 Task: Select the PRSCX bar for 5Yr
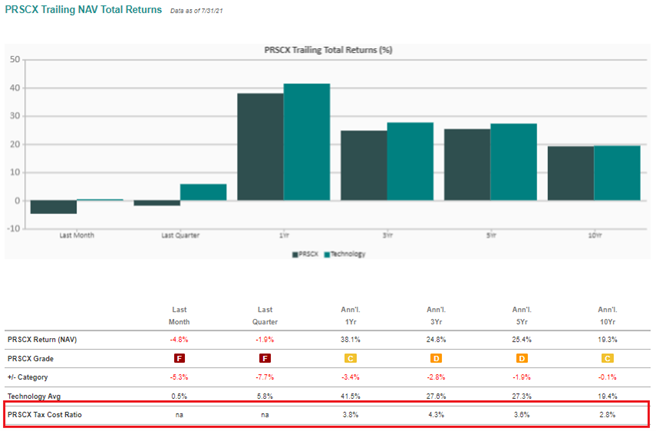[467, 164]
